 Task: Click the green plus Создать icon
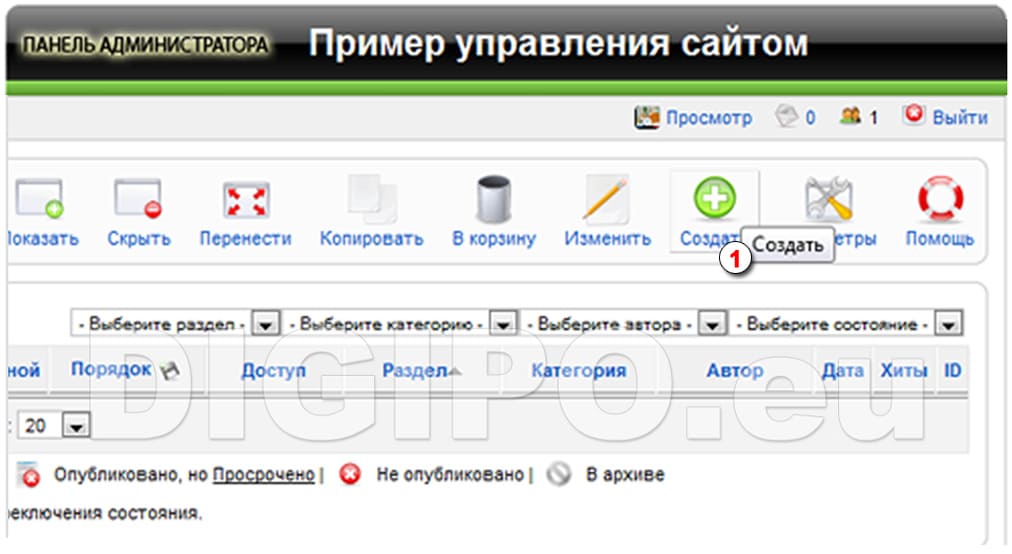[x=714, y=198]
